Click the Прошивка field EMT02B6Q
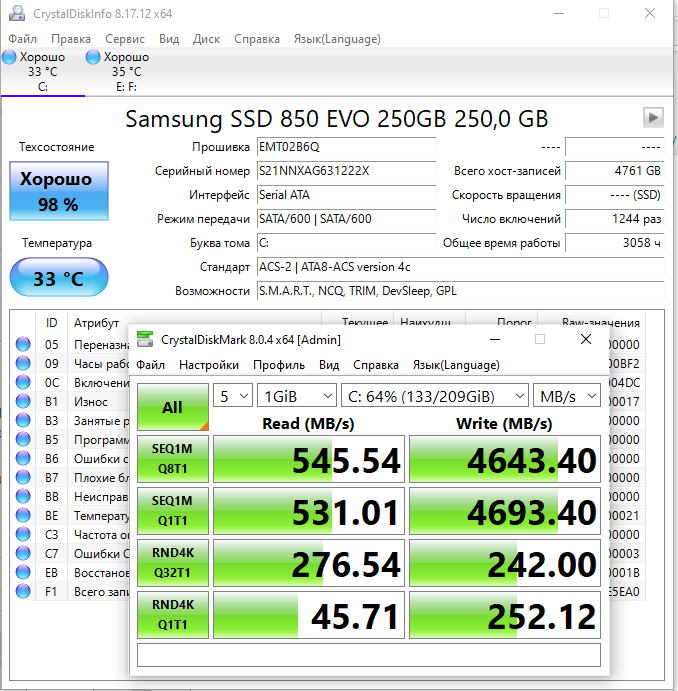Viewport: 678px width, 691px height. [346, 147]
